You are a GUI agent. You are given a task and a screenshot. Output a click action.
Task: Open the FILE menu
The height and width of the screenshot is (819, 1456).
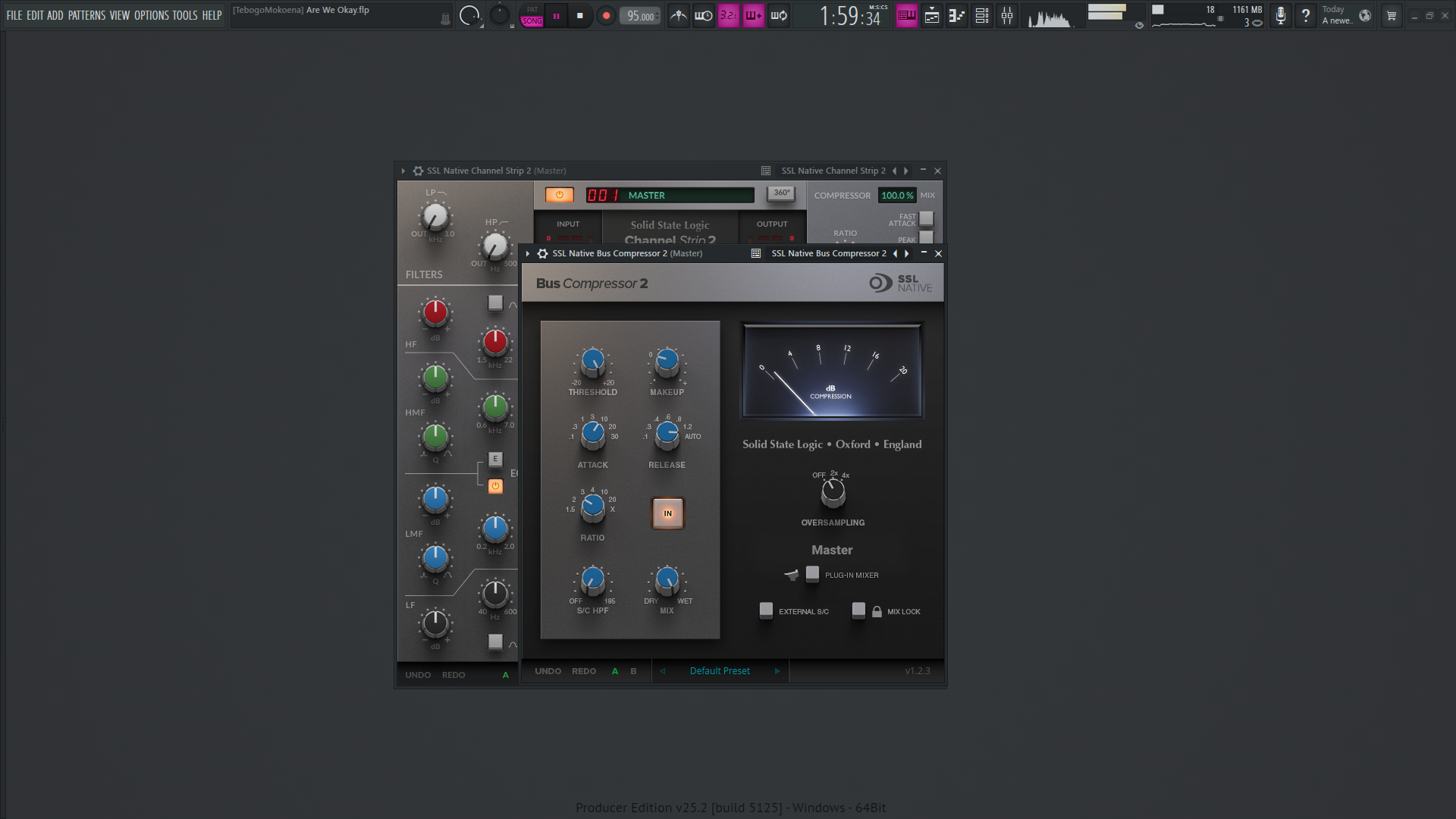14,15
